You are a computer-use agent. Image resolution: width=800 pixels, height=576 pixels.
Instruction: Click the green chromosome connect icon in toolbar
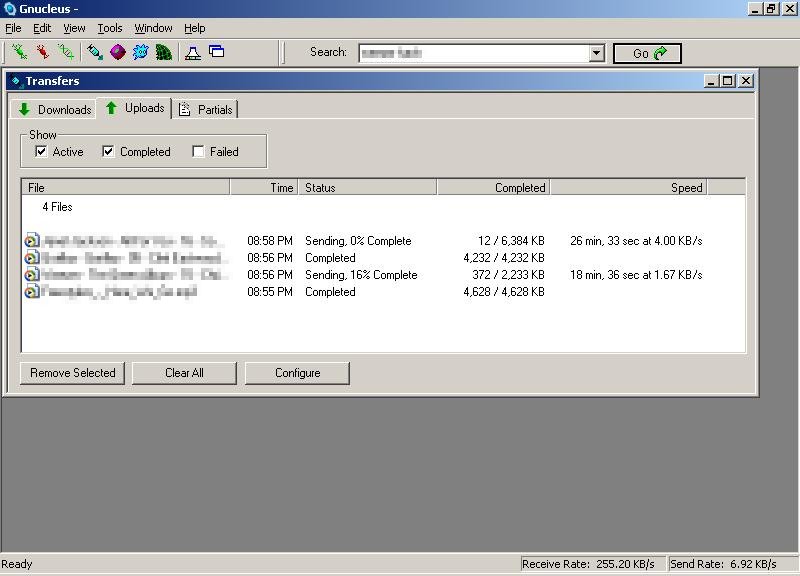tap(20, 52)
